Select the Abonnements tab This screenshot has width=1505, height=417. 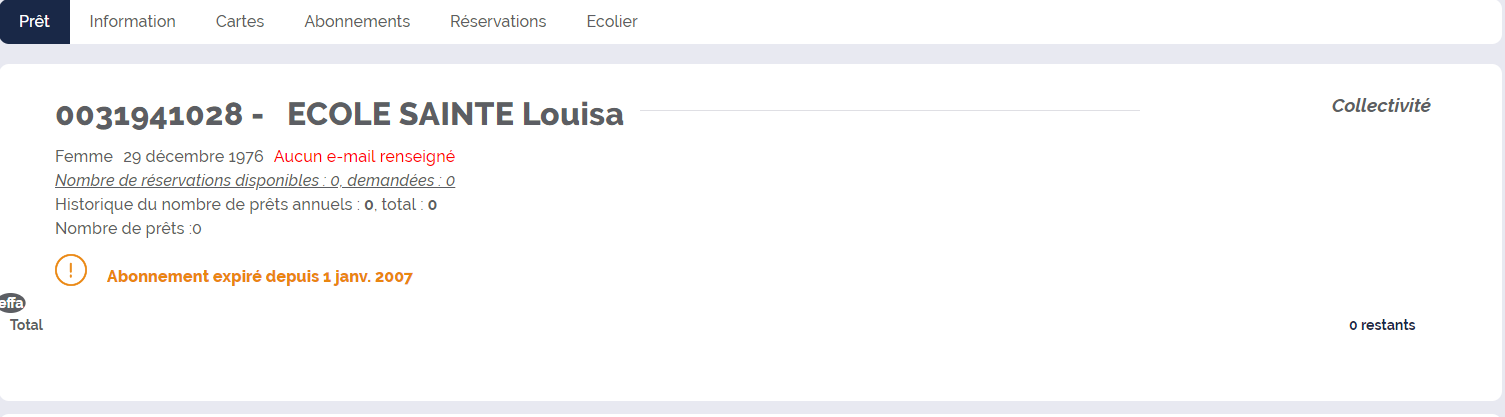pyautogui.click(x=357, y=21)
